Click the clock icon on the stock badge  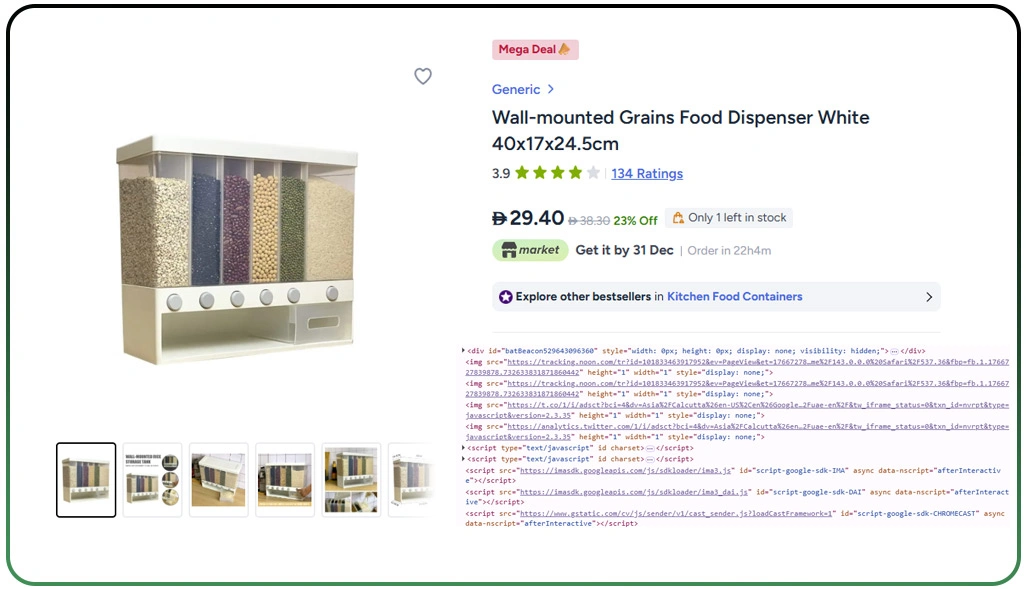pyautogui.click(x=679, y=218)
